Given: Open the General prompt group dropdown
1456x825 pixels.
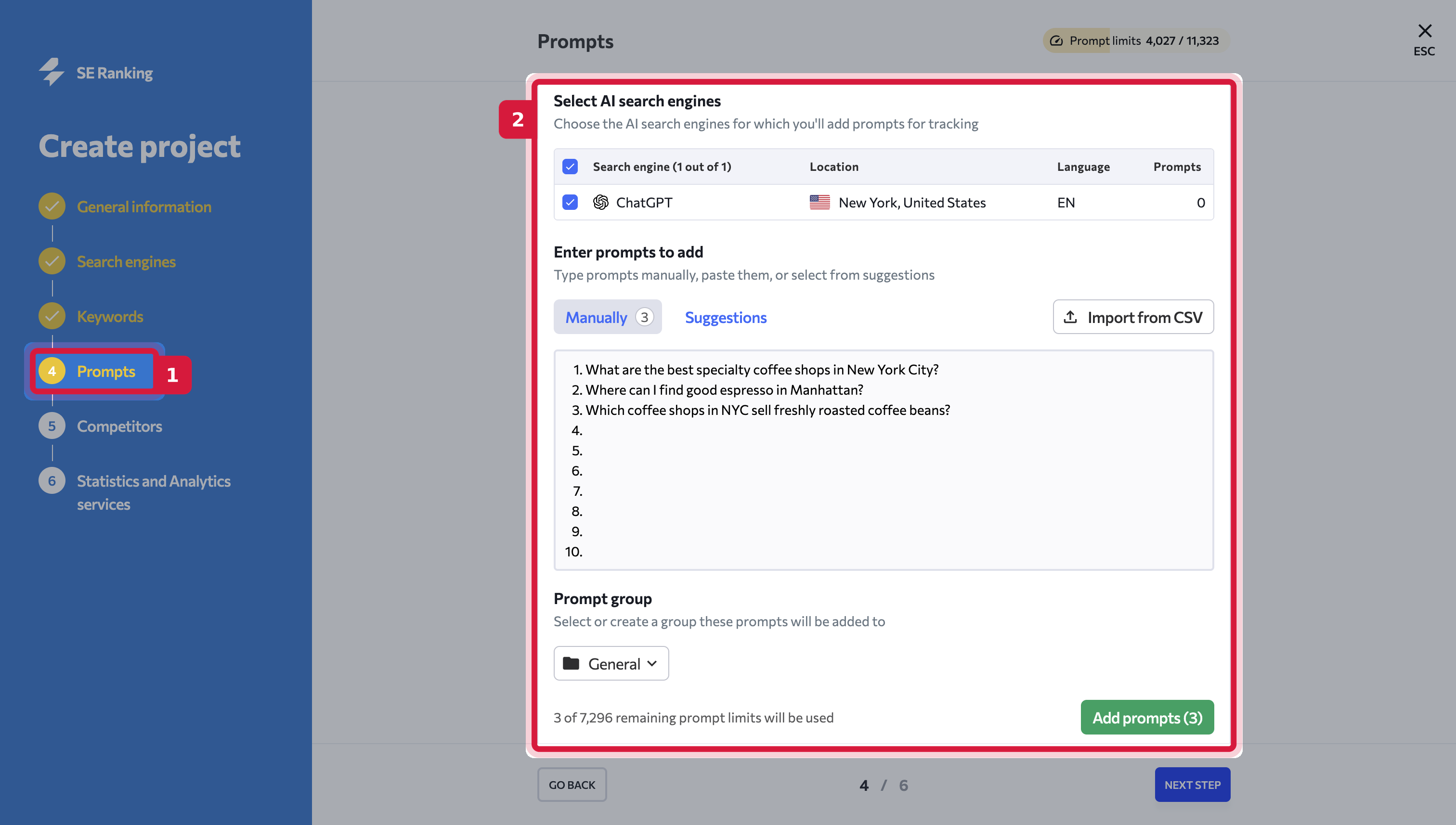Looking at the screenshot, I should 611,663.
